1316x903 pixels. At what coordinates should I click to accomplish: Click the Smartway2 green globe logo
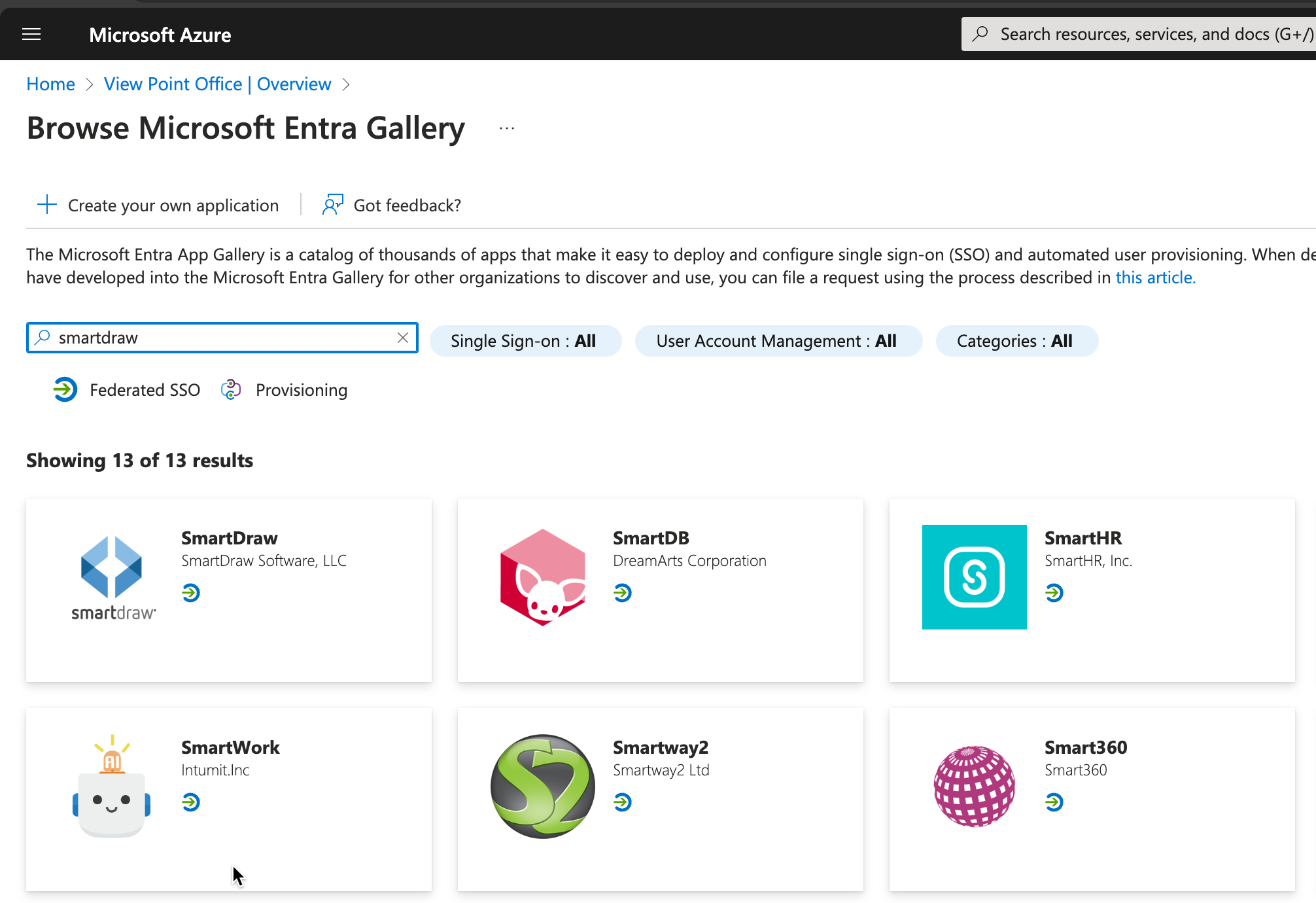coord(543,786)
